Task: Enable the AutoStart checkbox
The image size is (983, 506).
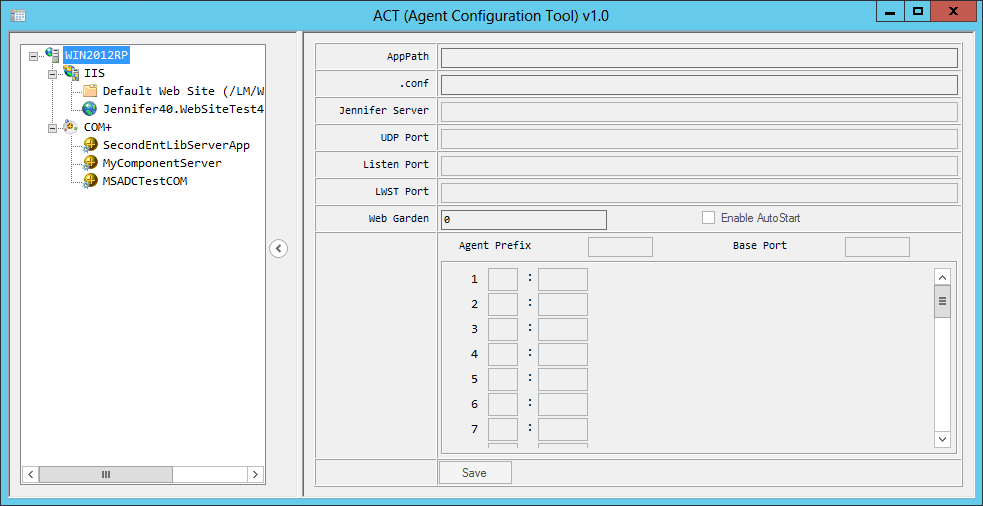Action: 708,218
